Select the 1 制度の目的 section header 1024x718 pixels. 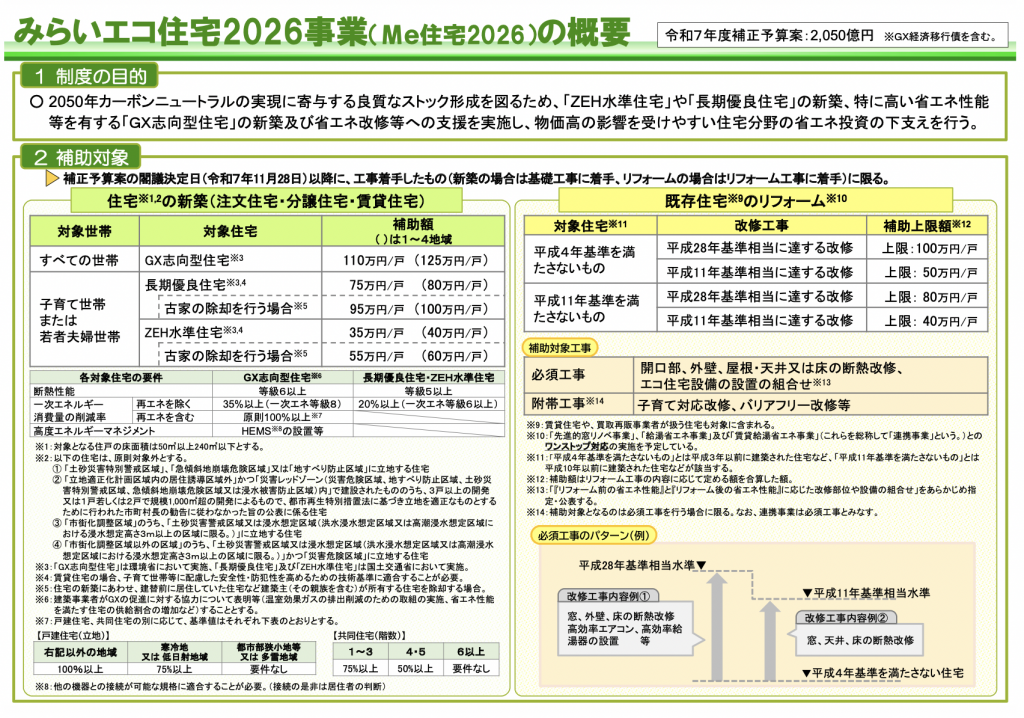point(83,77)
